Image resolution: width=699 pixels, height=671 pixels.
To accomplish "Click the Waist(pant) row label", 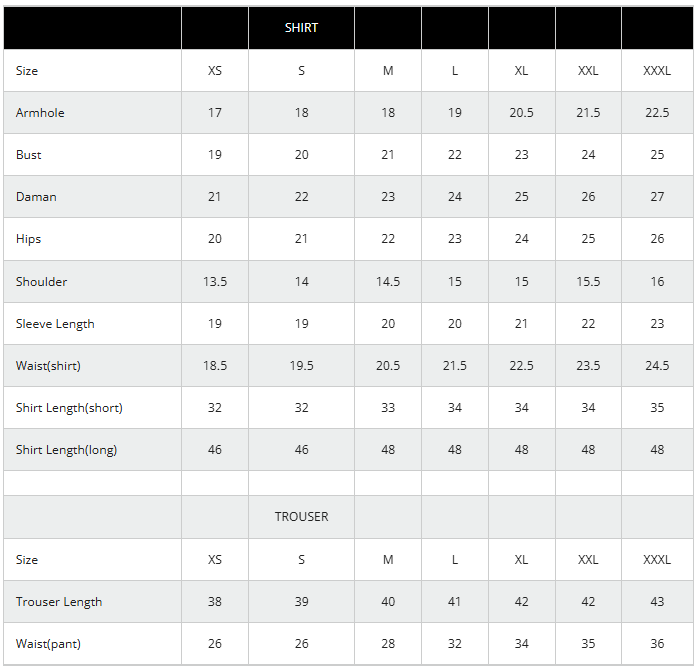I will coord(48,644).
